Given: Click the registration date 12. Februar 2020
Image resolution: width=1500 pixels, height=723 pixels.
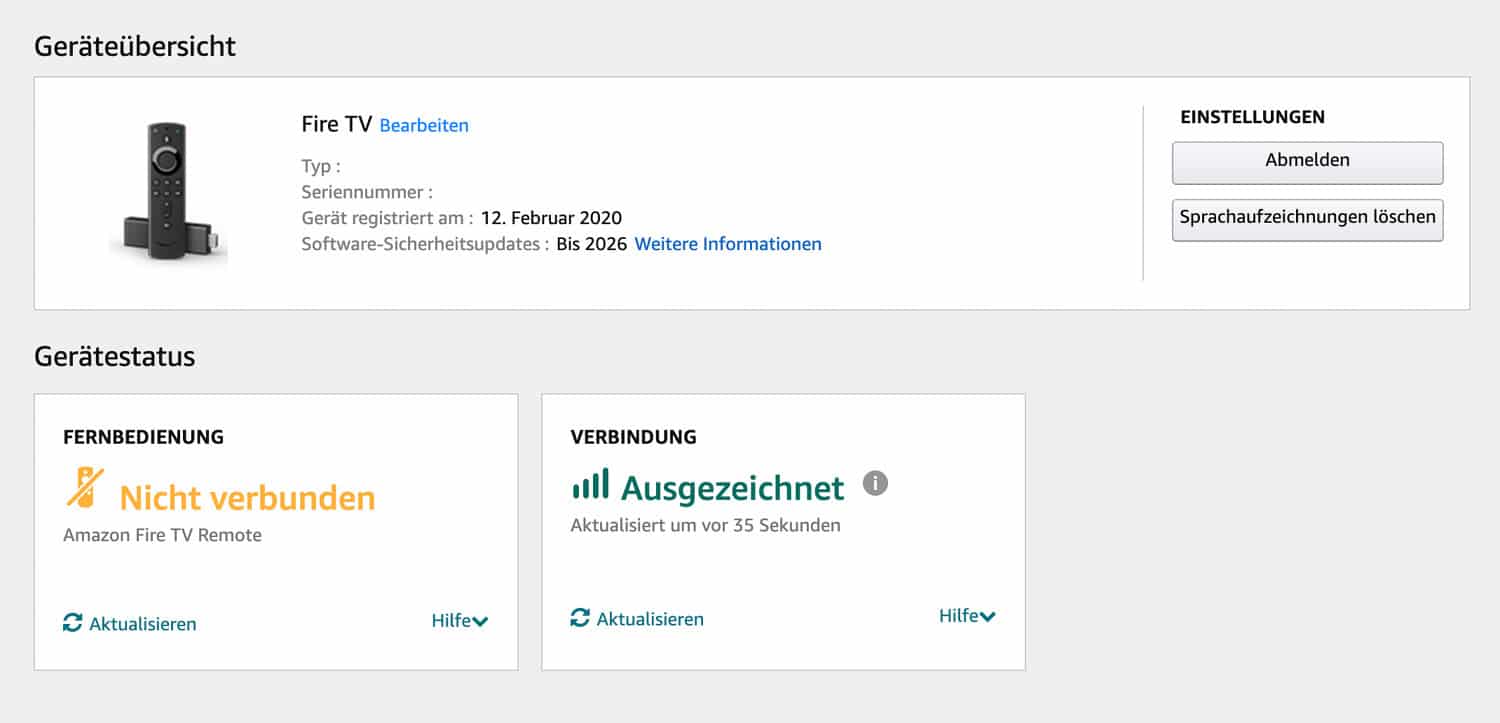Looking at the screenshot, I should click(551, 218).
